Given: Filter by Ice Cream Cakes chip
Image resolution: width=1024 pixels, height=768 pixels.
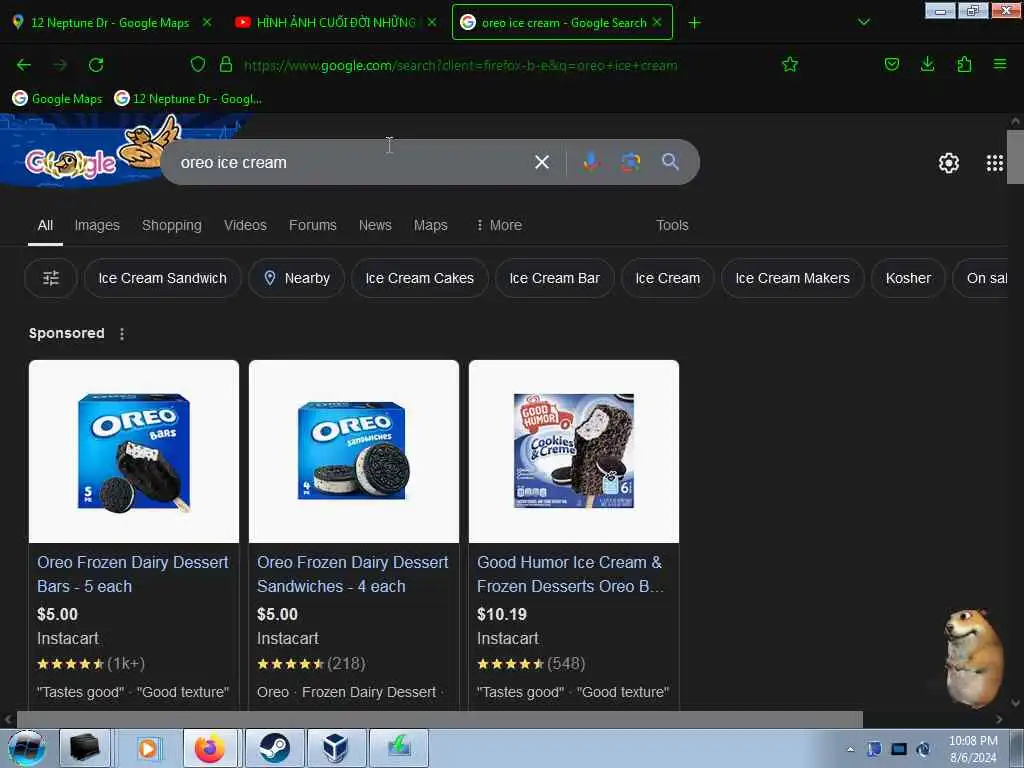Looking at the screenshot, I should 419,278.
